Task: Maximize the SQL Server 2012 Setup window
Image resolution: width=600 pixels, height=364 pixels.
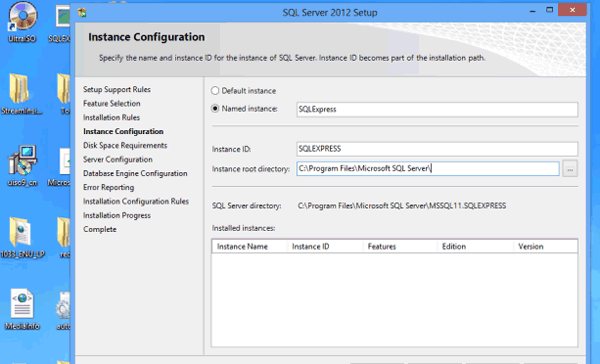Action: click(549, 10)
